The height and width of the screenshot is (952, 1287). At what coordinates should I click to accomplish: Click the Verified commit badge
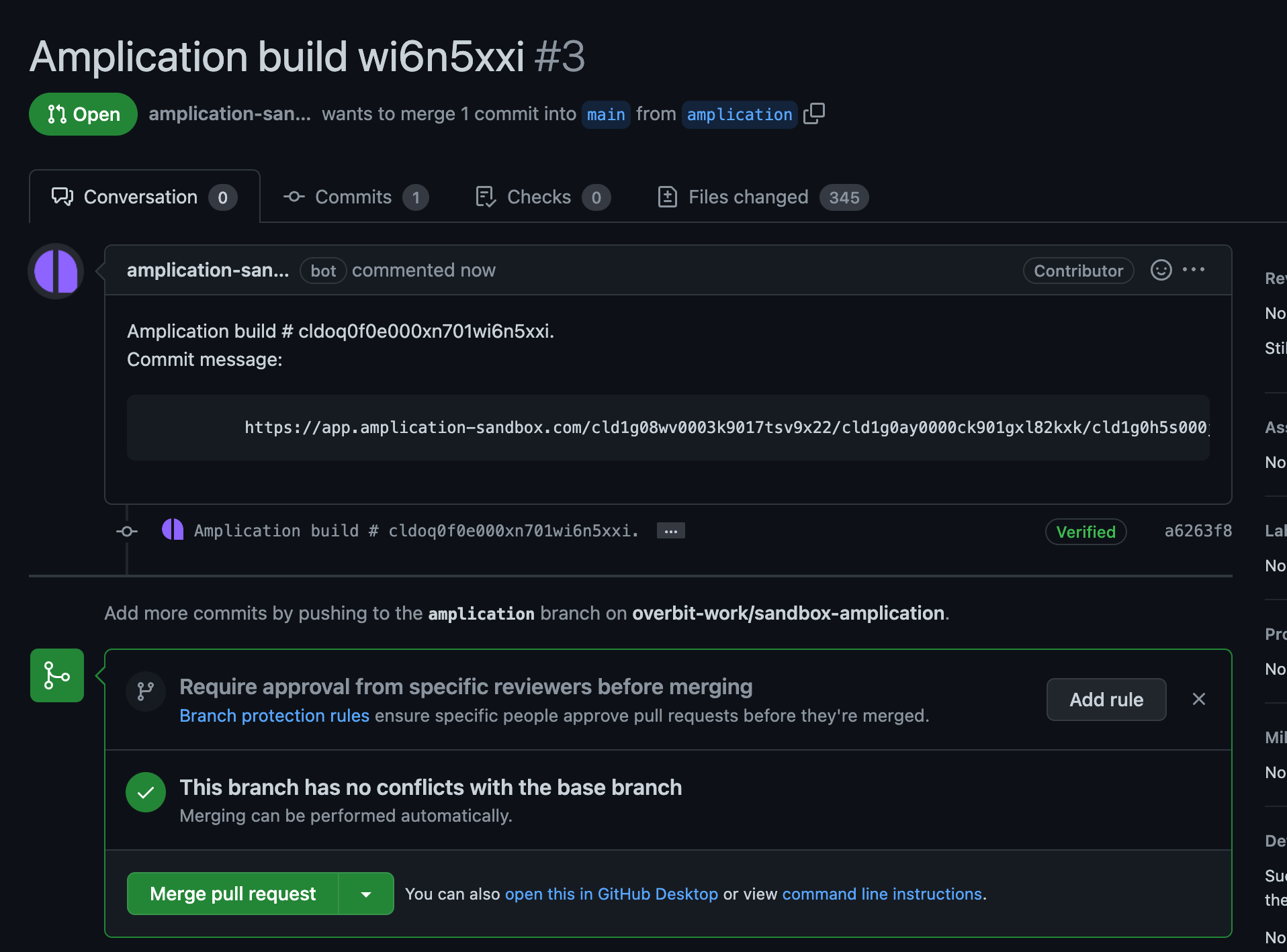pyautogui.click(x=1085, y=532)
